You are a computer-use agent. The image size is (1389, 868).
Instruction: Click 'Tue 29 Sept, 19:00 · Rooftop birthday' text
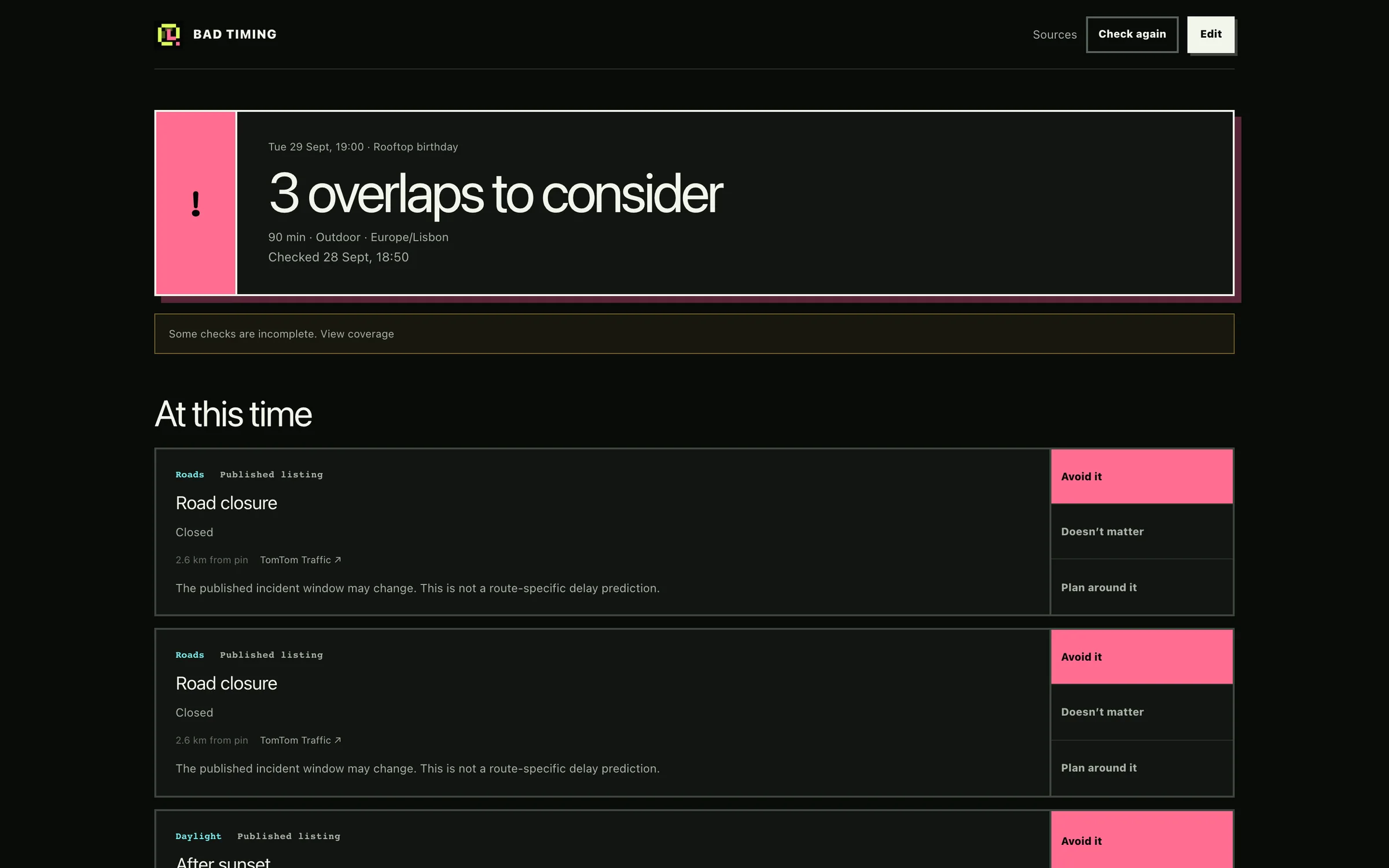tap(363, 147)
